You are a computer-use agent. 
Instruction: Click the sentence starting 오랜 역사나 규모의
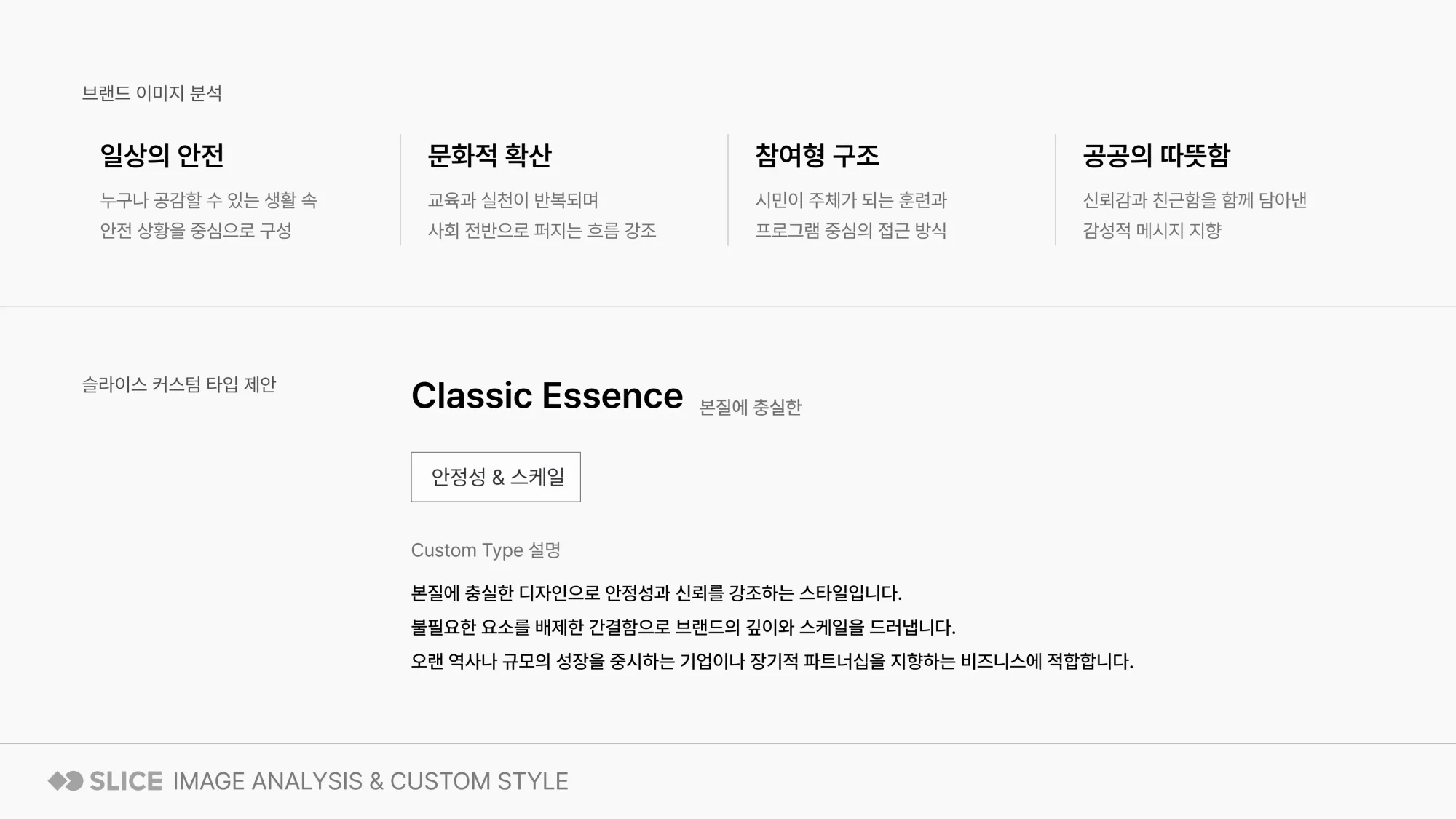tap(772, 661)
